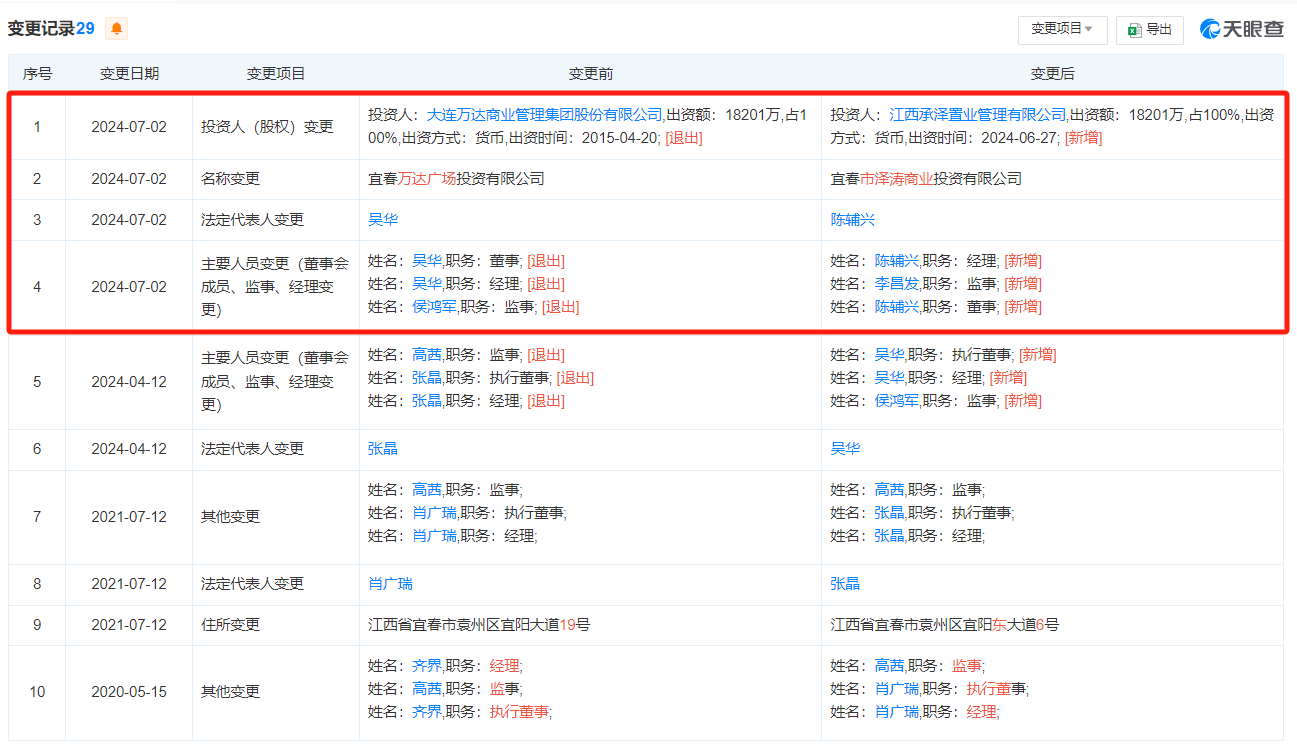Open the 变更项目 filter dropdown
Screen dimensions: 1297x747
[1062, 29]
